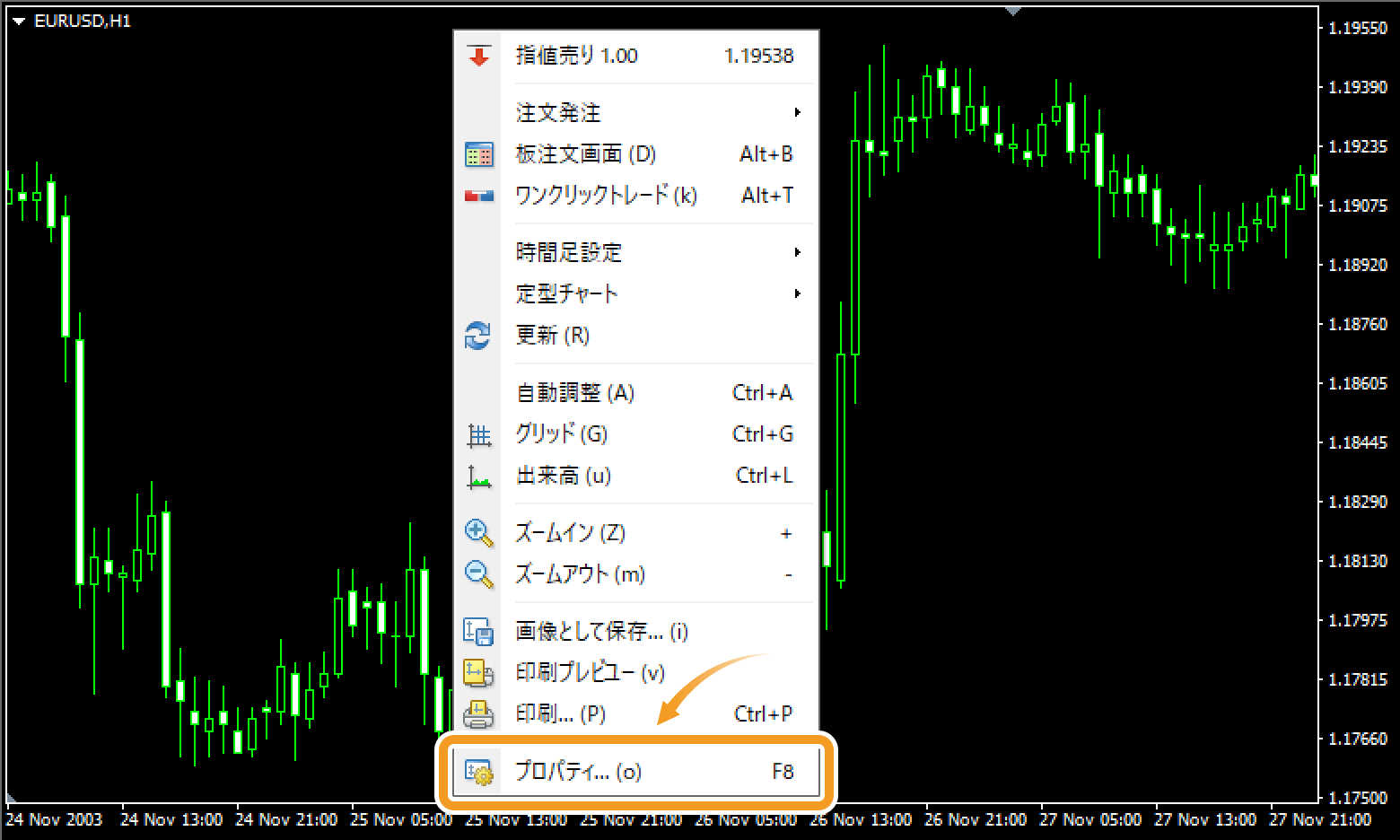Click the volumes (出来高) icon
1400x840 pixels.
coord(479,477)
